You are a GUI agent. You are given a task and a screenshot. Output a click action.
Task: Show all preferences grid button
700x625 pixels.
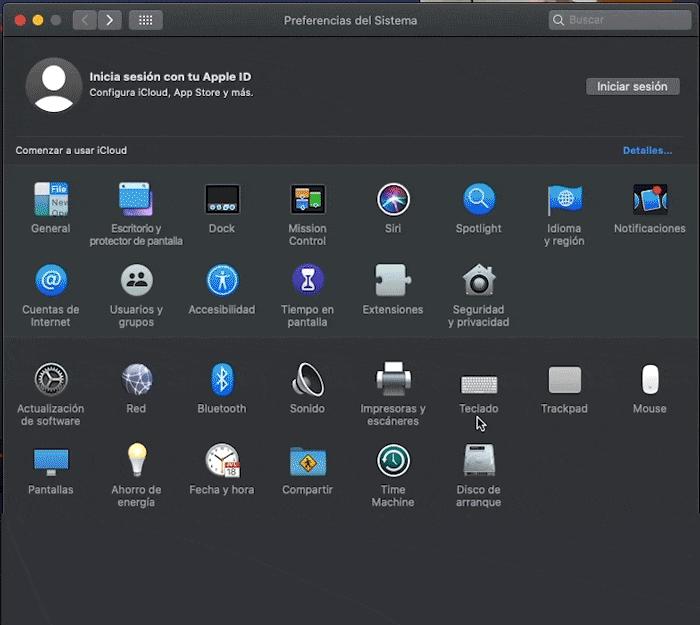146,20
